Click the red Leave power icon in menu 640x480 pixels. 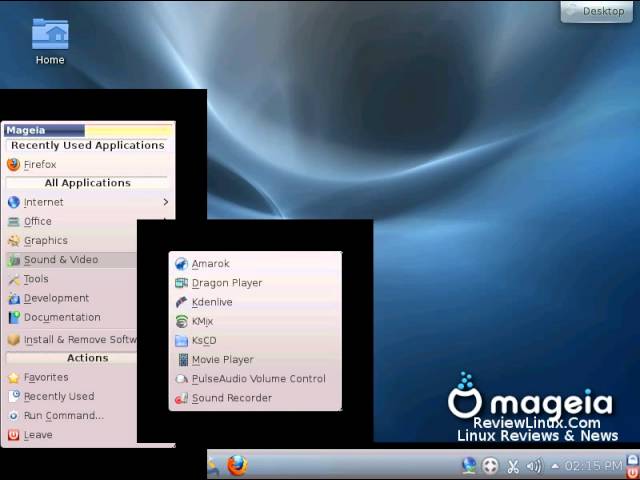pos(13,435)
